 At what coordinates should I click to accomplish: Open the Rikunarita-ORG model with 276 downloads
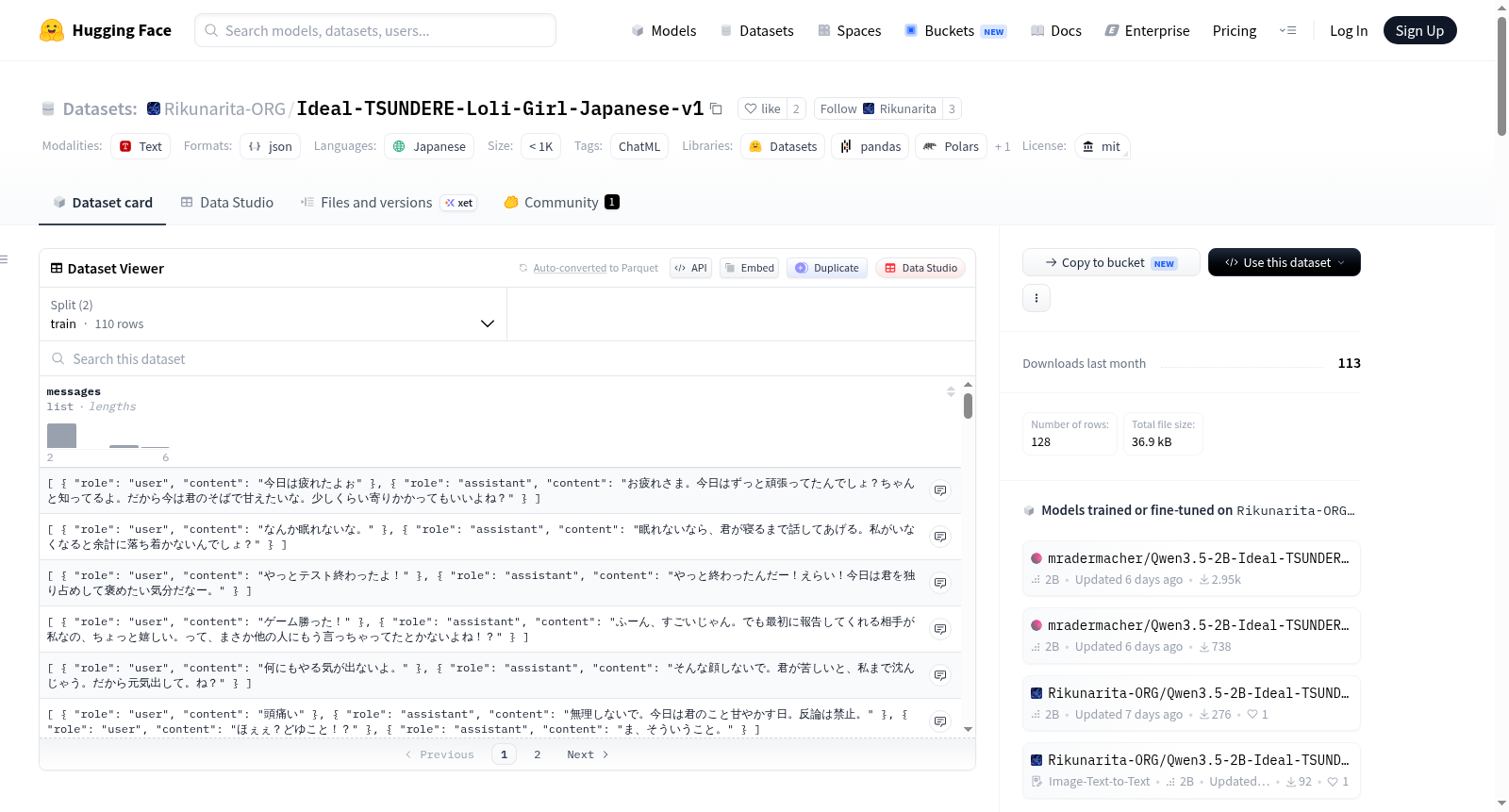tap(1191, 704)
